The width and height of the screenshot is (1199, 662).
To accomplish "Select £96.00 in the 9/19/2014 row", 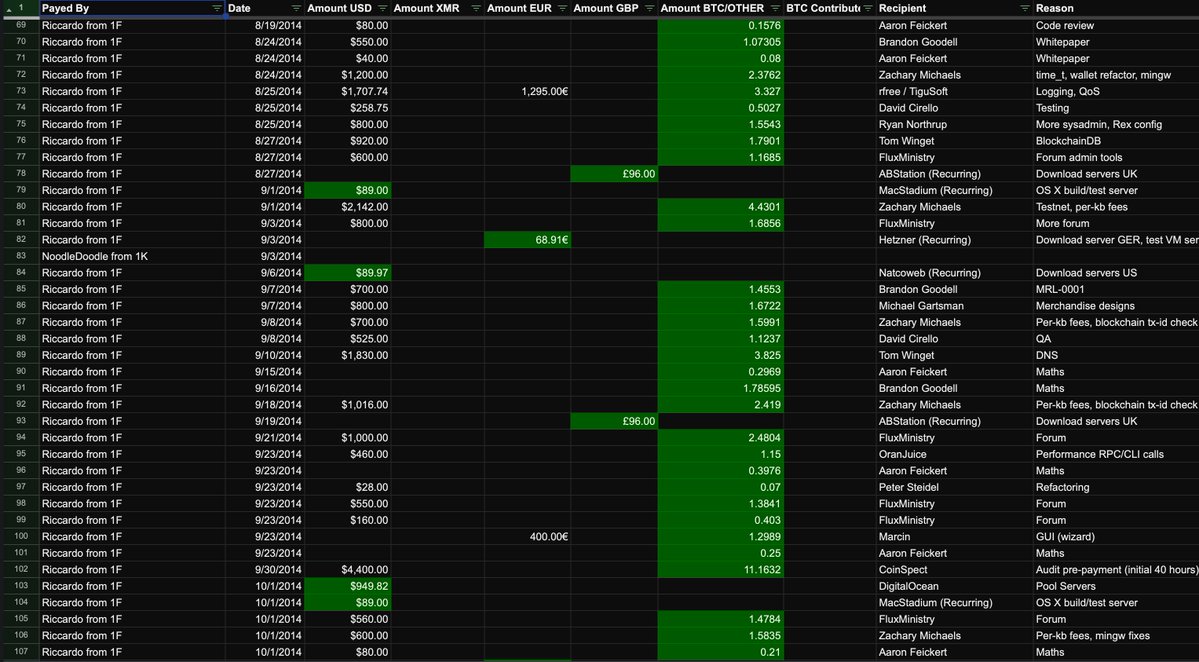I will (x=614, y=421).
